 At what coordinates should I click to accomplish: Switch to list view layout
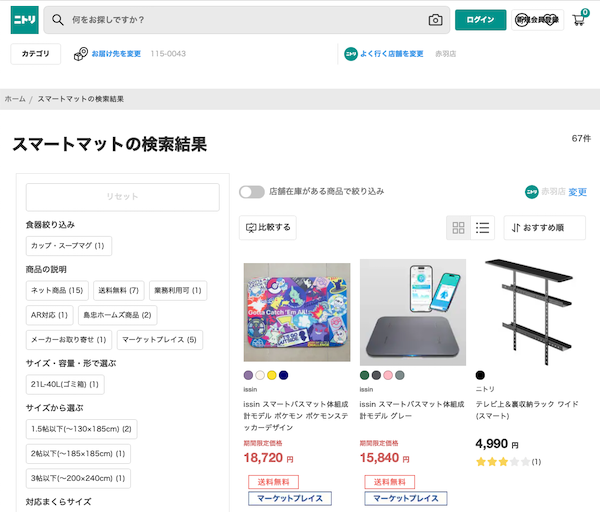pos(482,228)
